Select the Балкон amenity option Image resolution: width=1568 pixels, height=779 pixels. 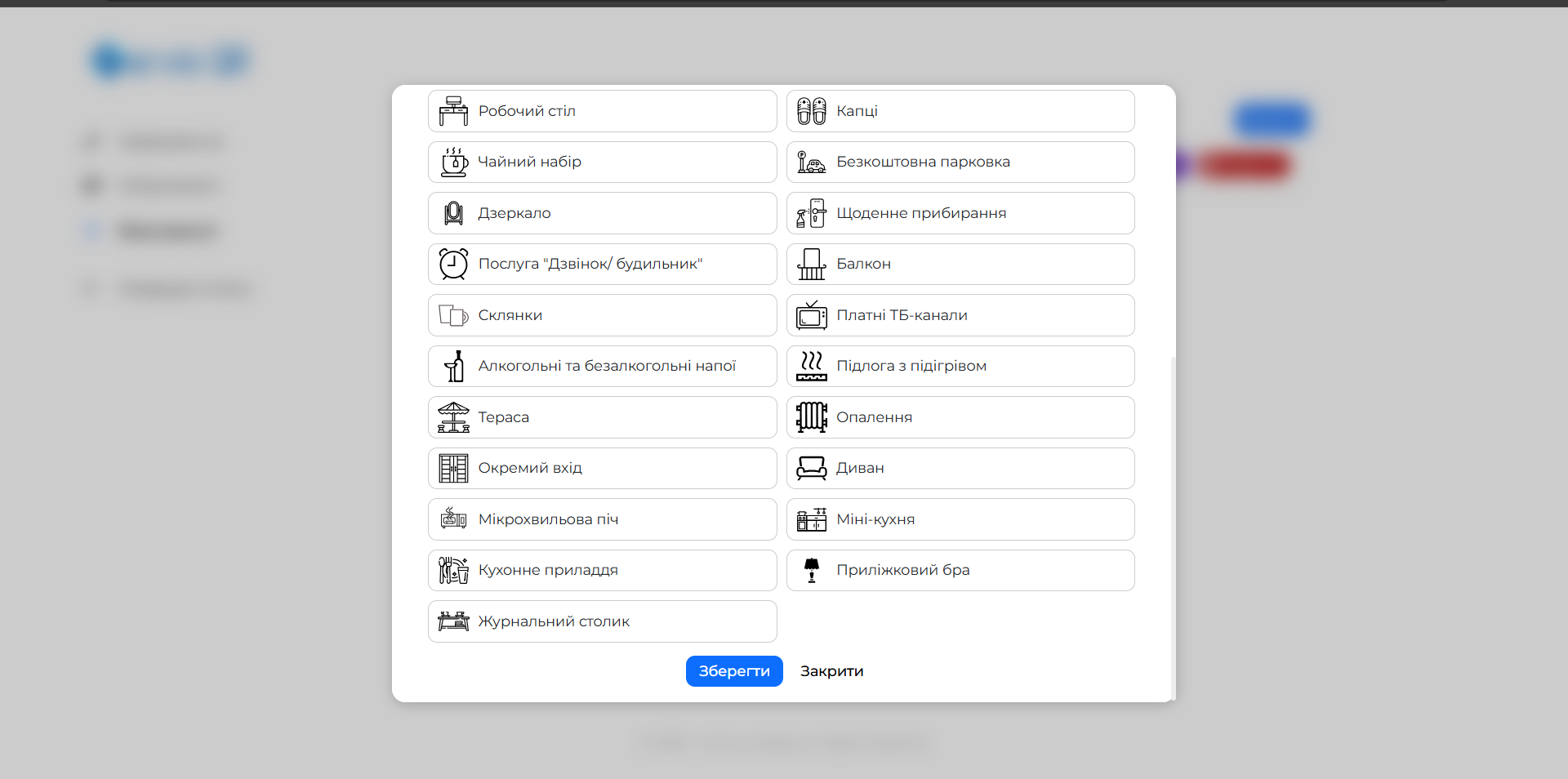click(x=960, y=264)
